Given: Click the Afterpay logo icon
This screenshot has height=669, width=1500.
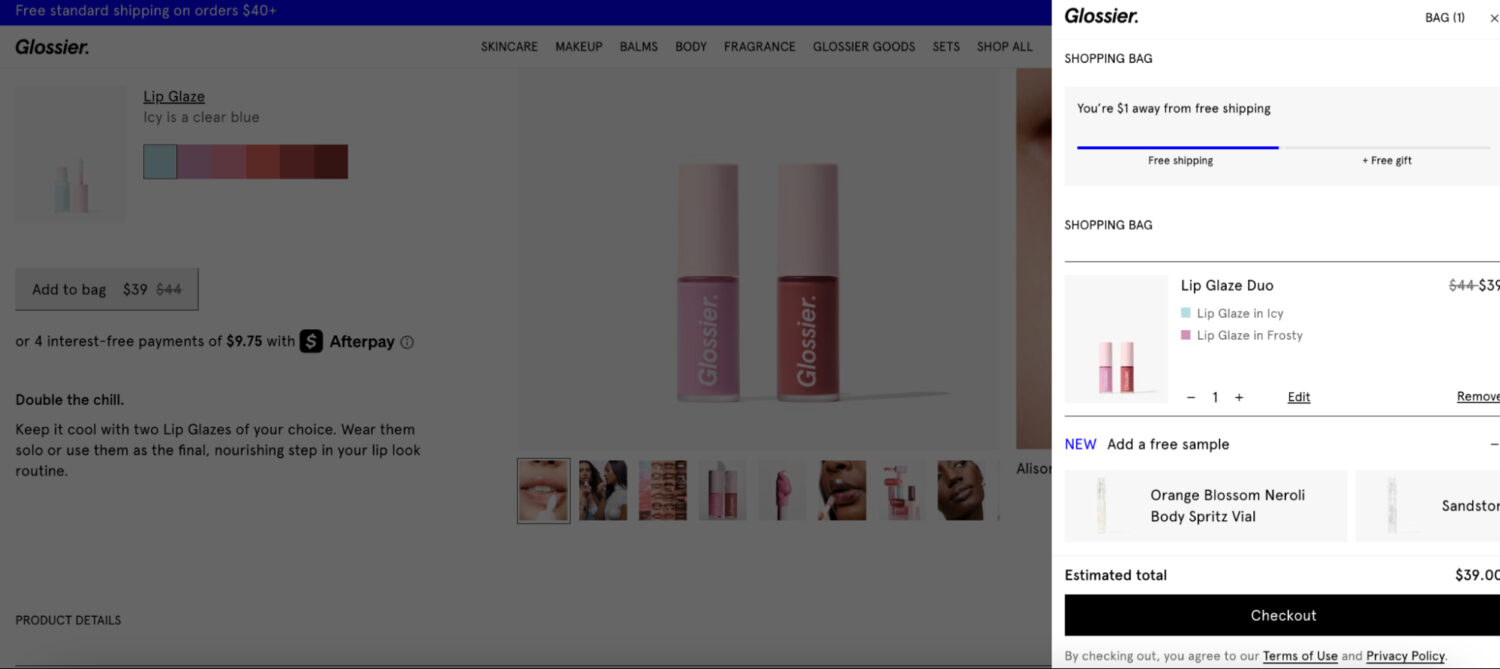Looking at the screenshot, I should click(311, 341).
